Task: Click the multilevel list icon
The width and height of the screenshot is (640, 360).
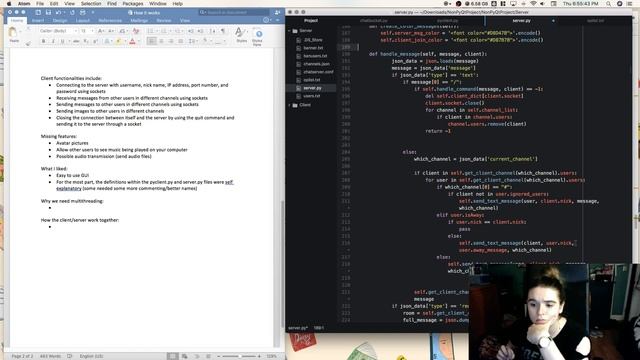Action: click(178, 31)
